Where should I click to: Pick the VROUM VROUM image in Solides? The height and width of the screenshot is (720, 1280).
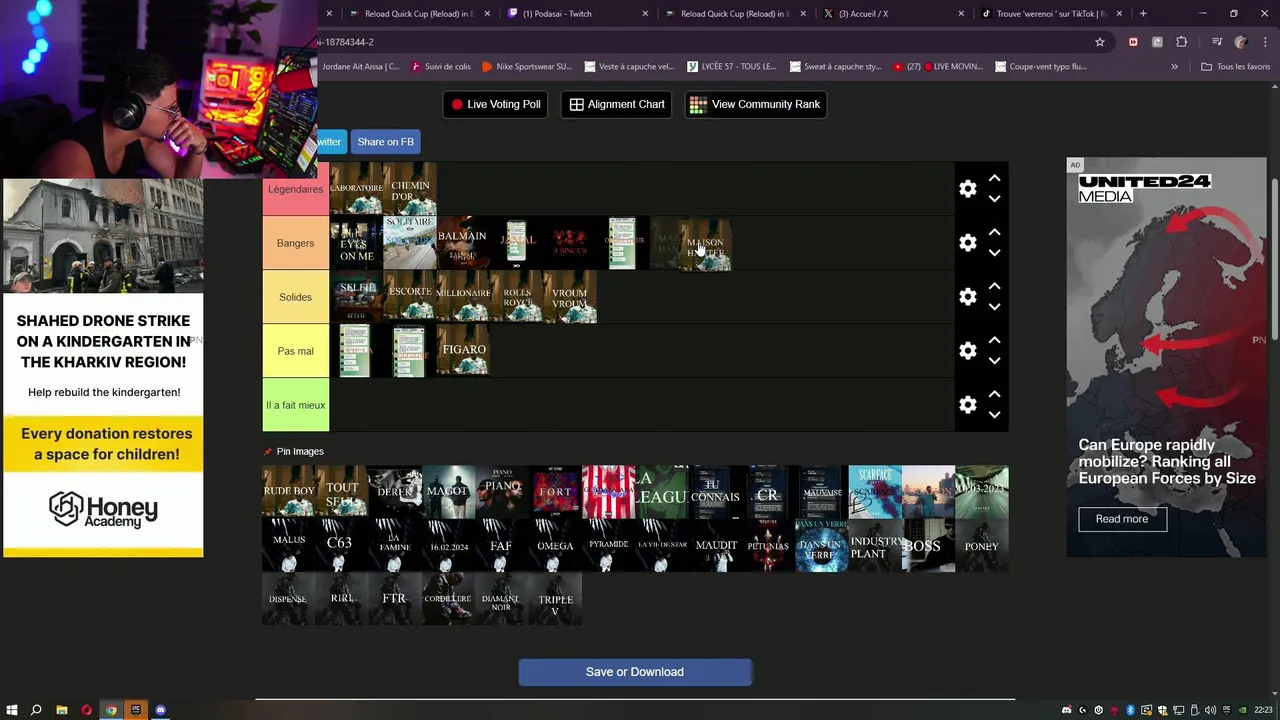pyautogui.click(x=570, y=297)
